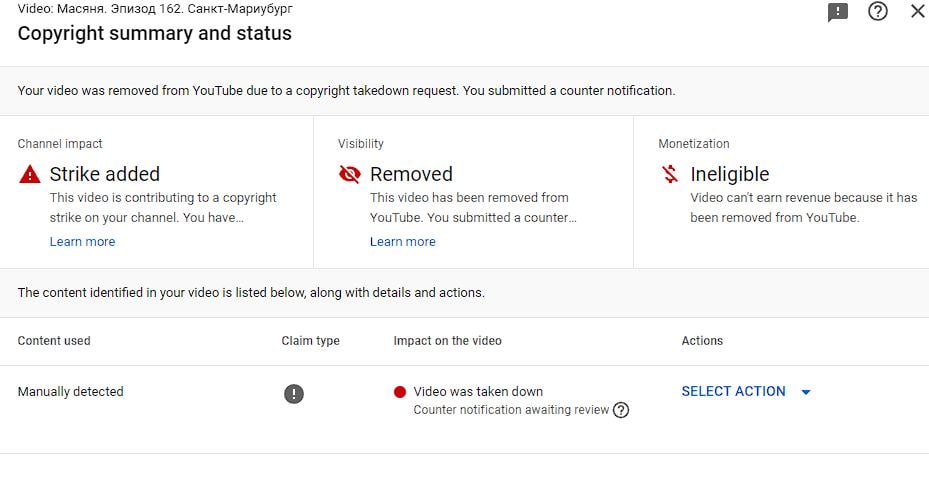Click the crossed-out dollar monetization icon

pyautogui.click(x=670, y=174)
